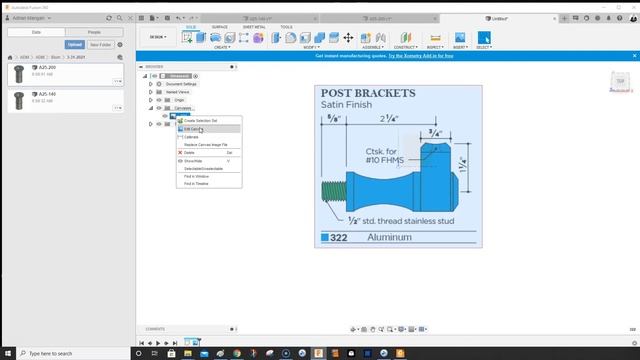This screenshot has width=640, height=360.
Task: Open data panel settings gear
Action: 120,44
